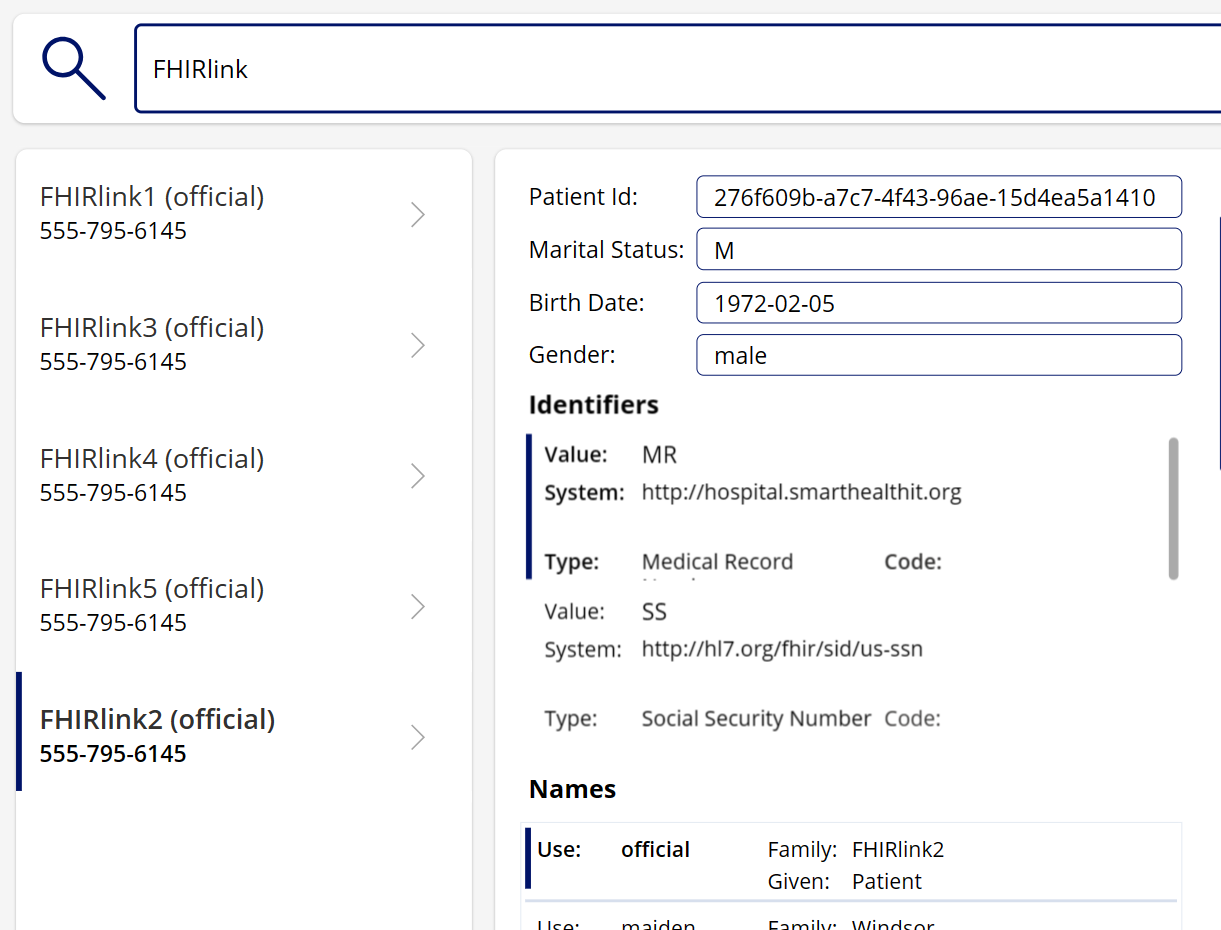Click the http://hospital.smarthealthit.org system value

click(x=801, y=493)
